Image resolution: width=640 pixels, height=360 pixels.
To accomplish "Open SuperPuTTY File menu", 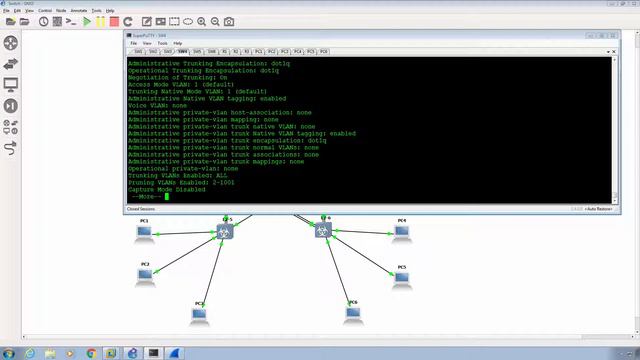I will (x=133, y=43).
